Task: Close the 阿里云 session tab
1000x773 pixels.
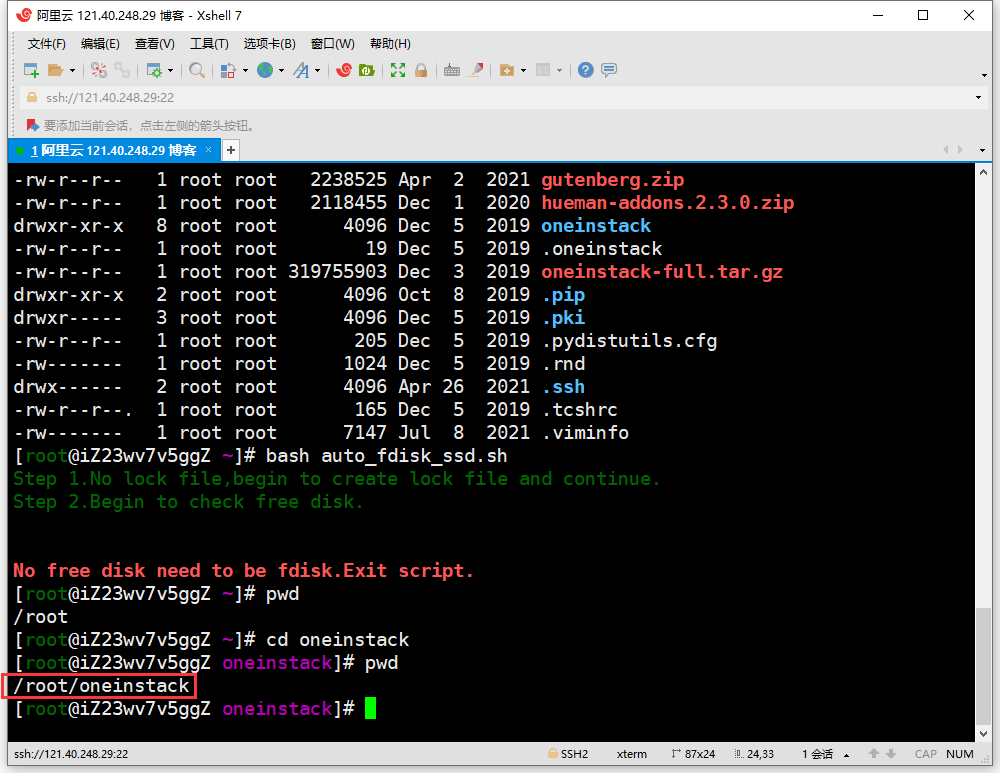Action: click(x=208, y=150)
